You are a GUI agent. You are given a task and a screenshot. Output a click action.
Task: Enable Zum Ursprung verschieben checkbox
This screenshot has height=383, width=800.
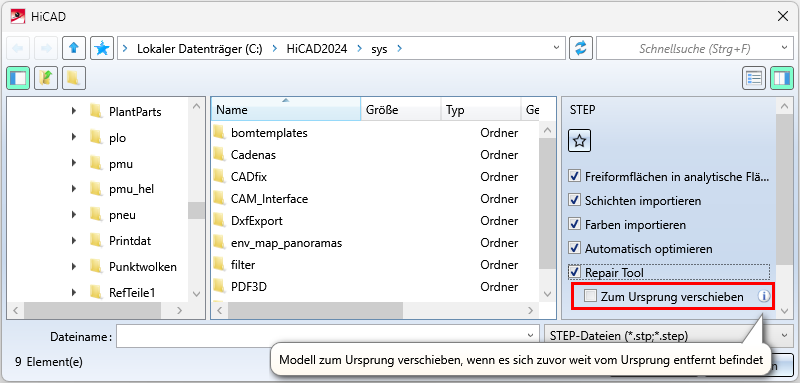(x=590, y=296)
